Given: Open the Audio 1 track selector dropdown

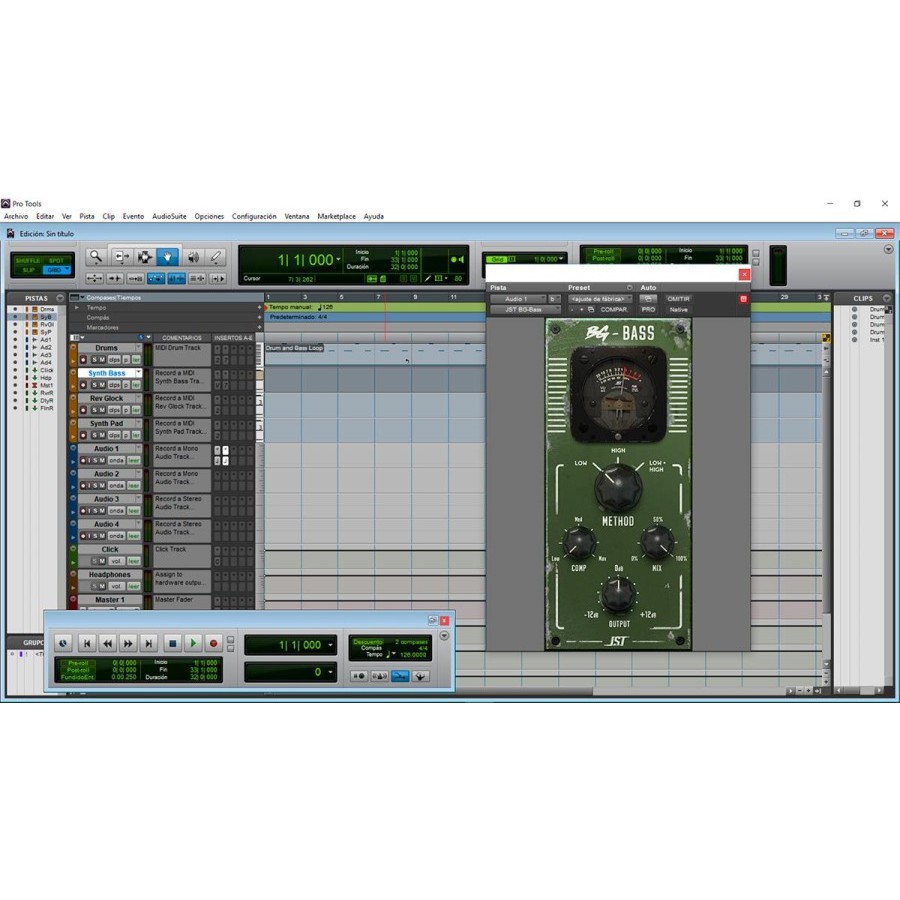Looking at the screenshot, I should pos(517,299).
